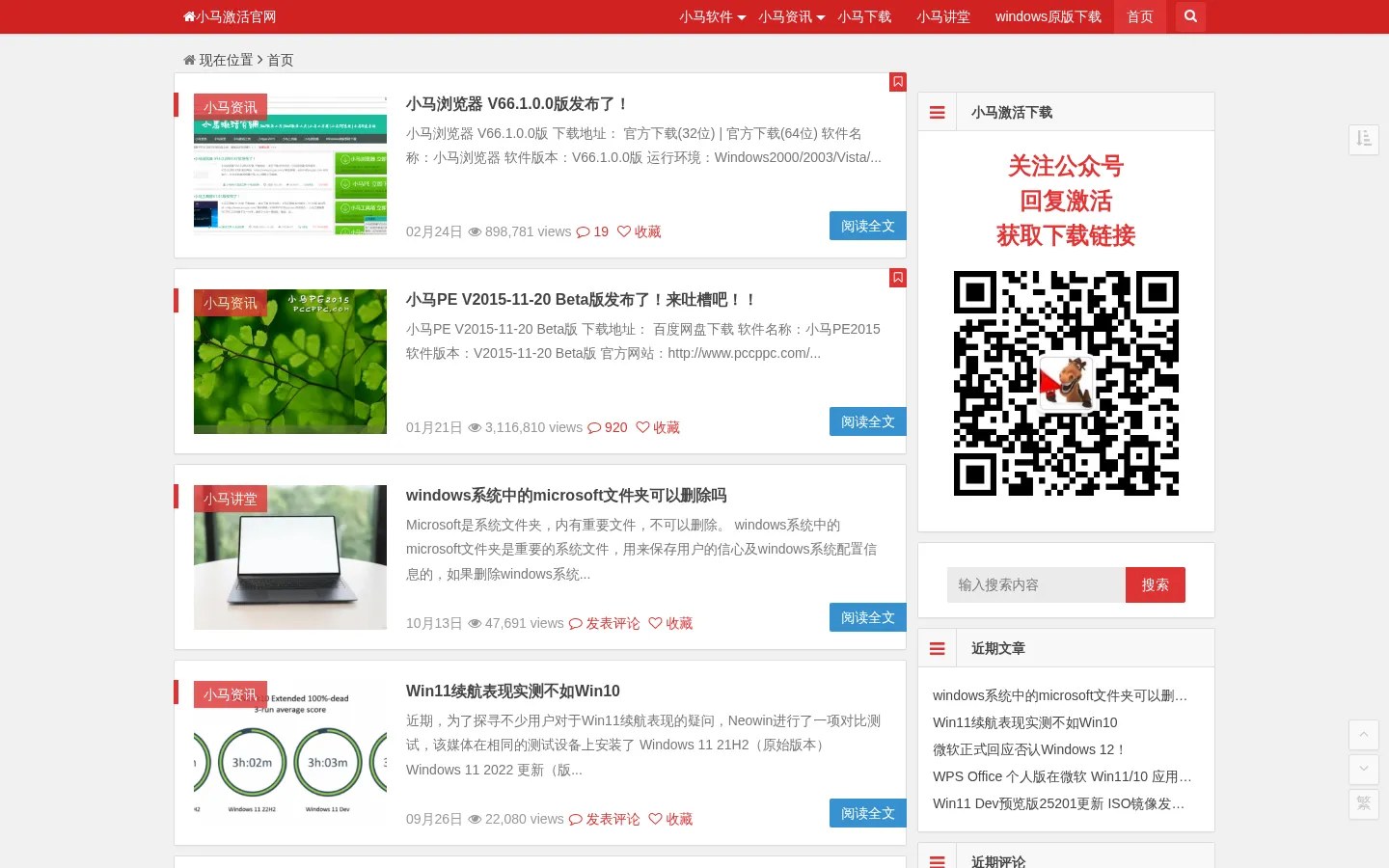Image resolution: width=1389 pixels, height=868 pixels.
Task: Click the 首页 breadcrumb link
Action: [x=281, y=60]
